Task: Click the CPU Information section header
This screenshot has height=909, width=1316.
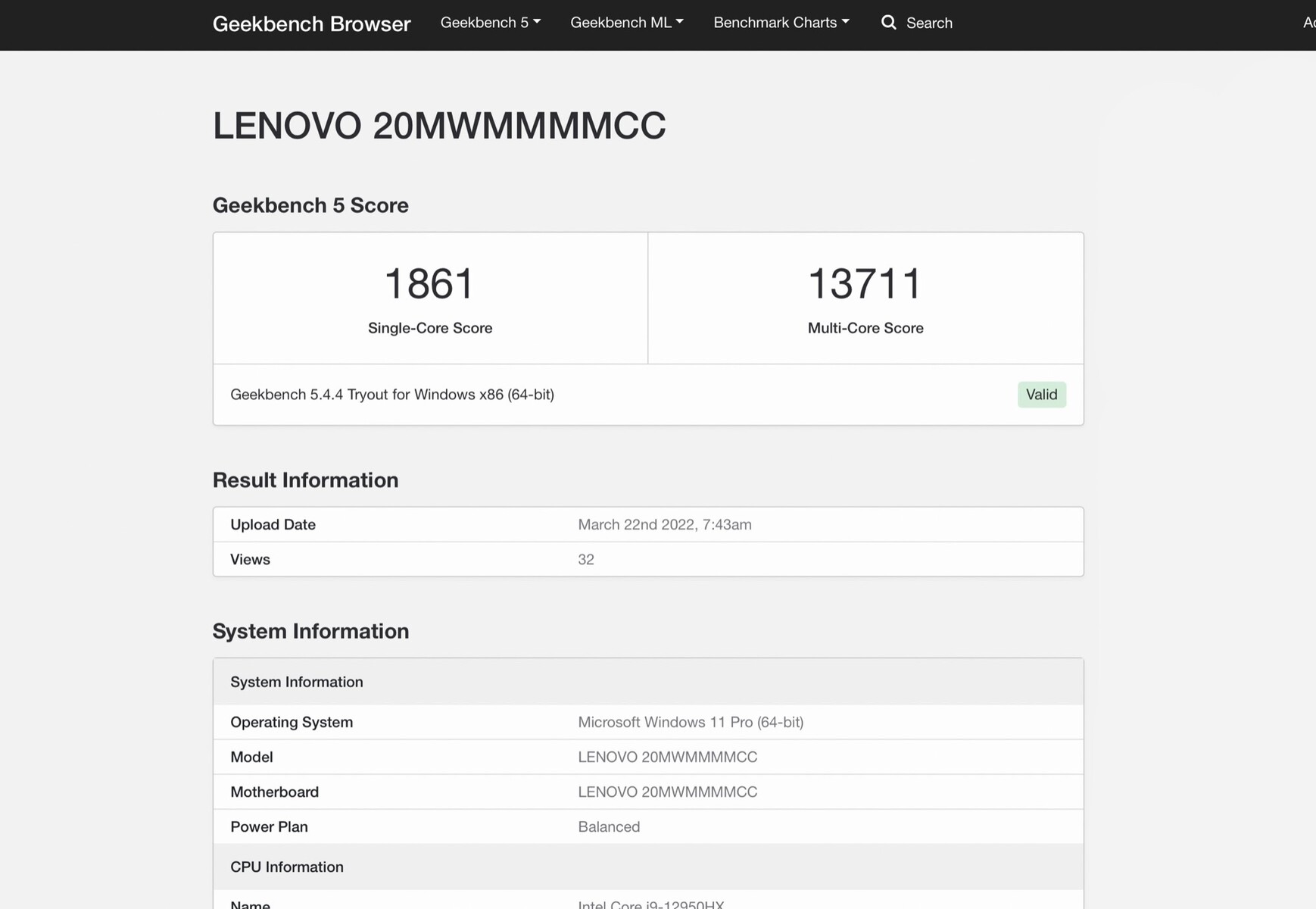Action: (287, 867)
